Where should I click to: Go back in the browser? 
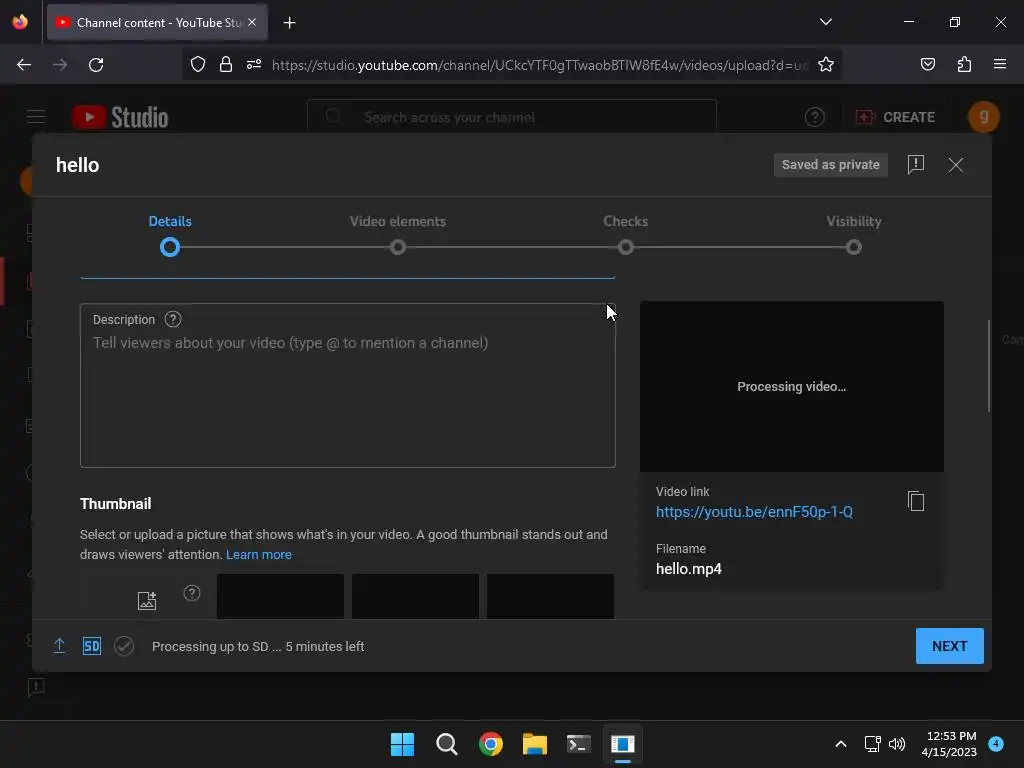coord(24,65)
